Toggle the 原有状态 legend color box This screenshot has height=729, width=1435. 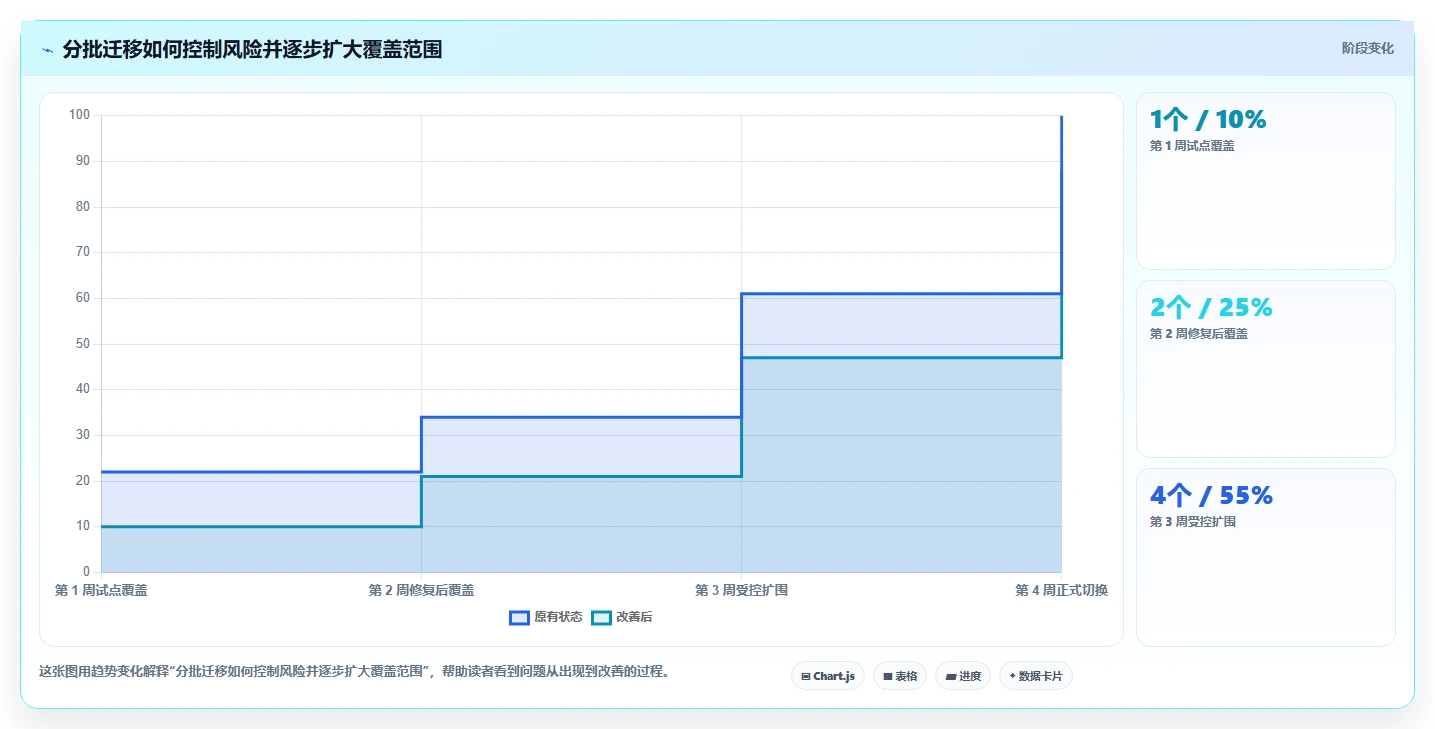tap(519, 618)
